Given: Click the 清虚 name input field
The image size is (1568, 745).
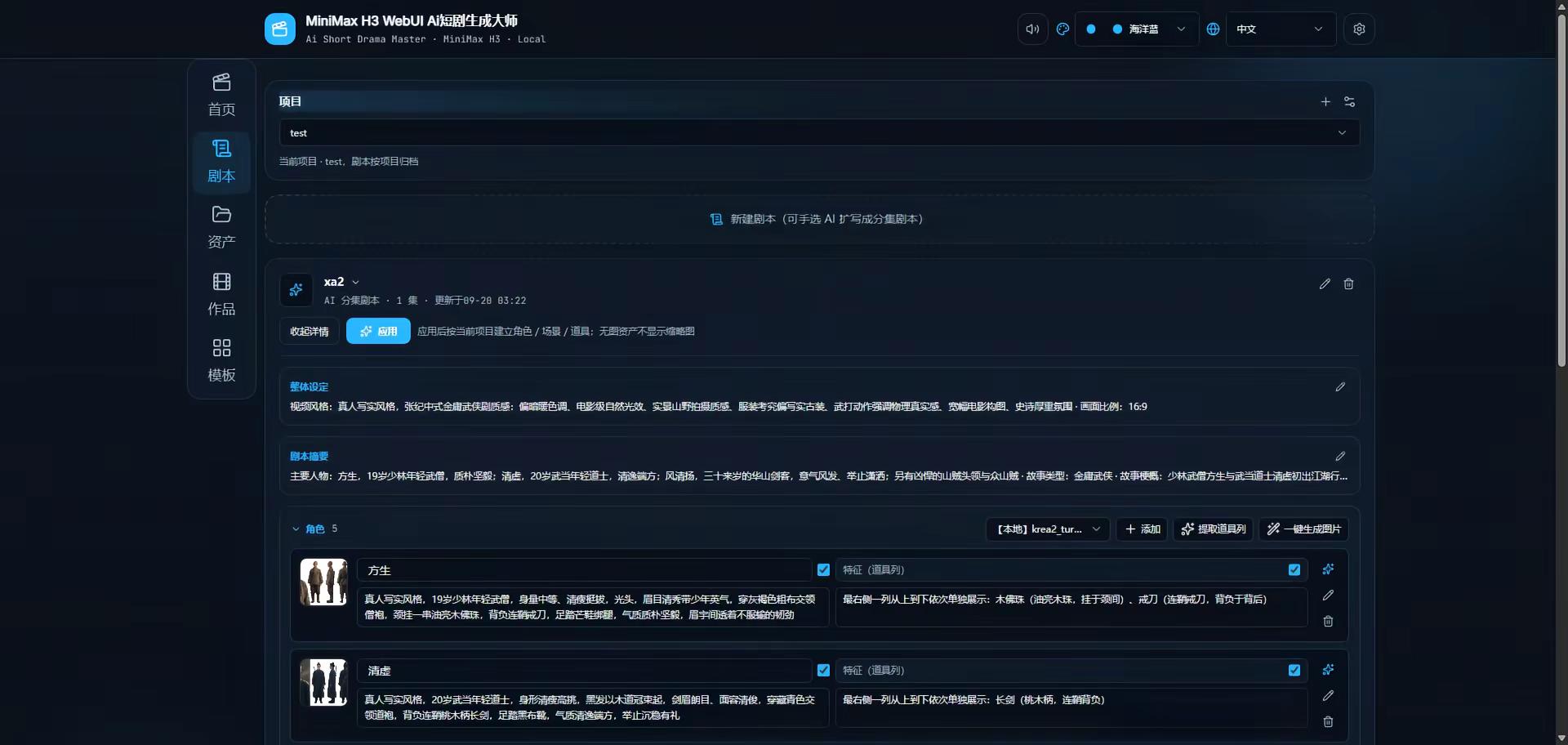Looking at the screenshot, I should pos(584,671).
